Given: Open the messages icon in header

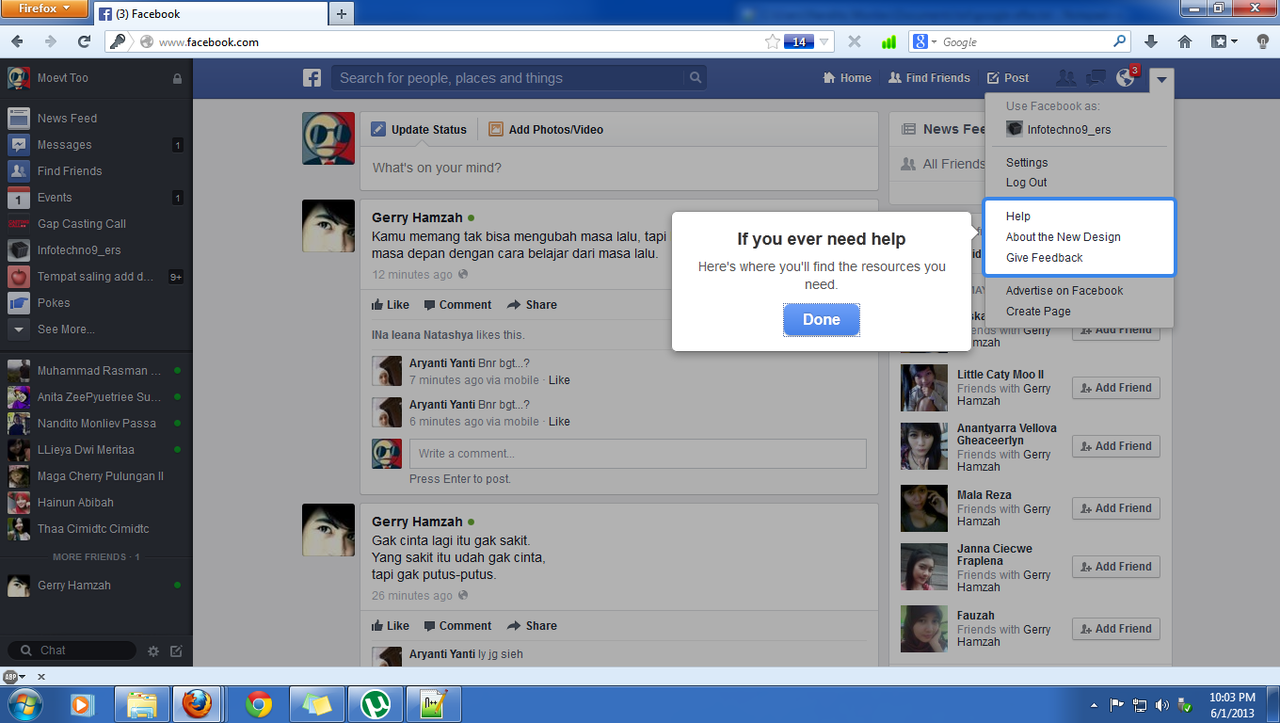Looking at the screenshot, I should pos(1096,78).
